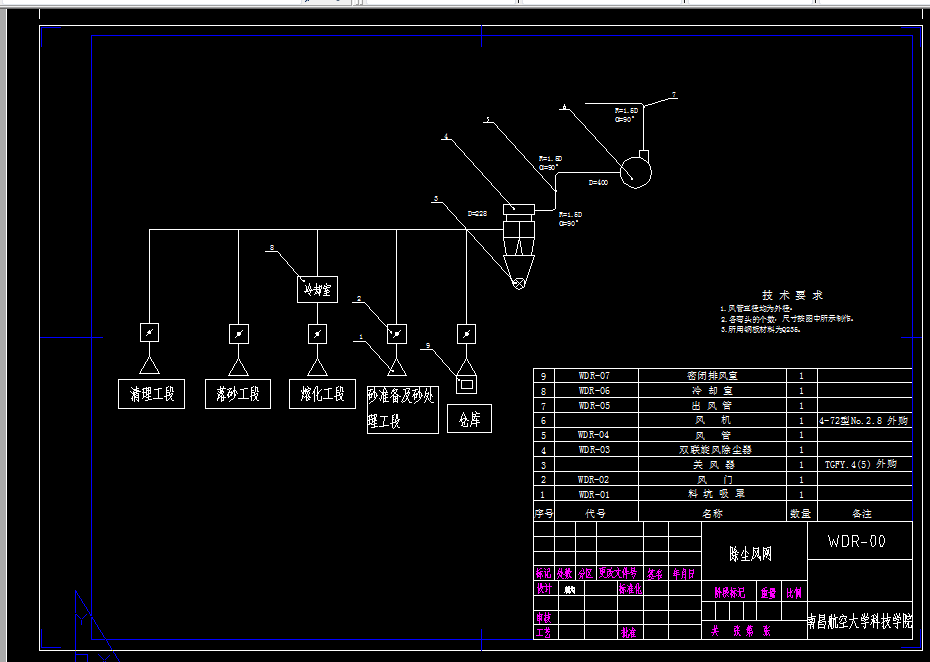Select the damper symbol below the 冷却室 box

[x=317, y=333]
